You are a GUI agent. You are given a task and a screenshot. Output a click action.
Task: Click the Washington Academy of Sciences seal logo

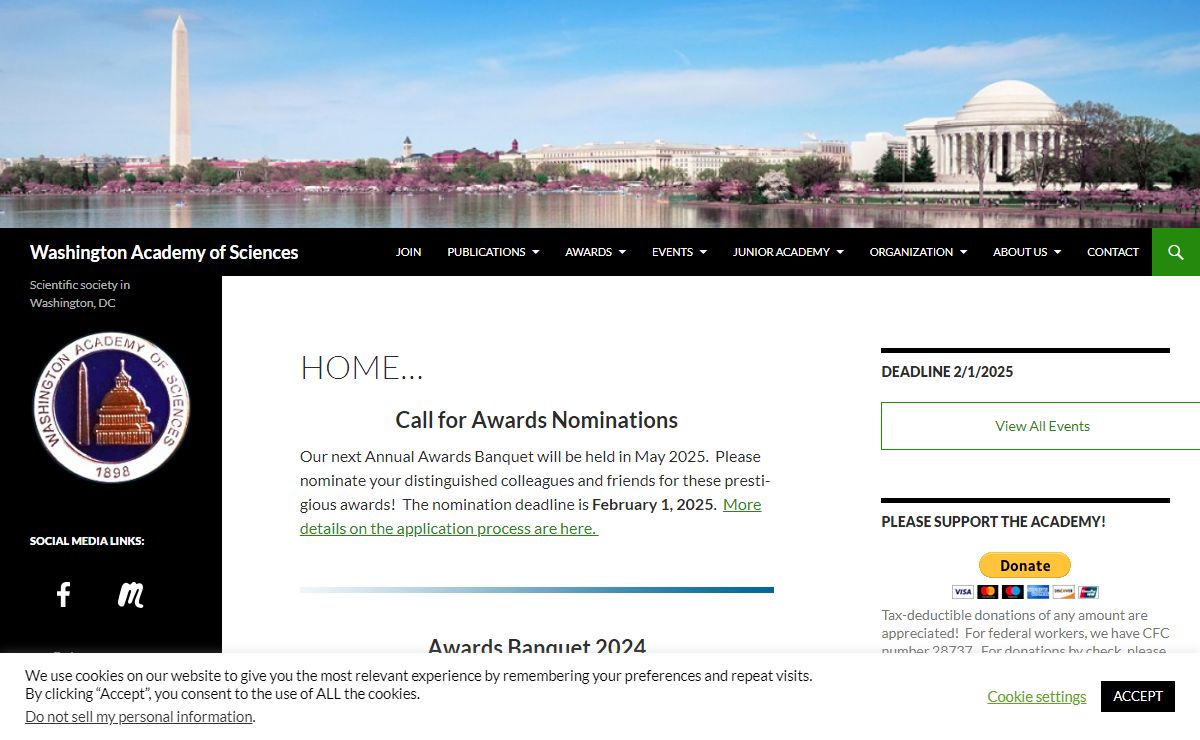[x=111, y=404]
